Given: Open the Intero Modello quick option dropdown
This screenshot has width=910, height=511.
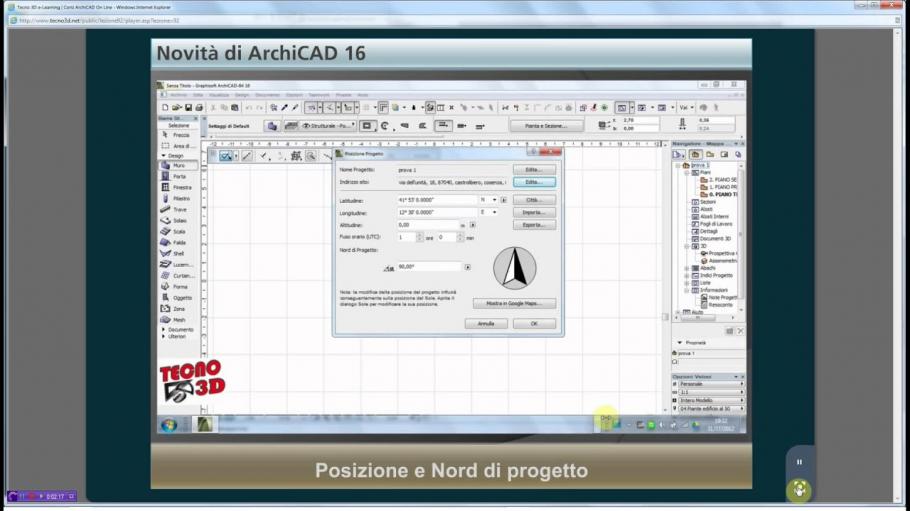Looking at the screenshot, I should (711, 401).
